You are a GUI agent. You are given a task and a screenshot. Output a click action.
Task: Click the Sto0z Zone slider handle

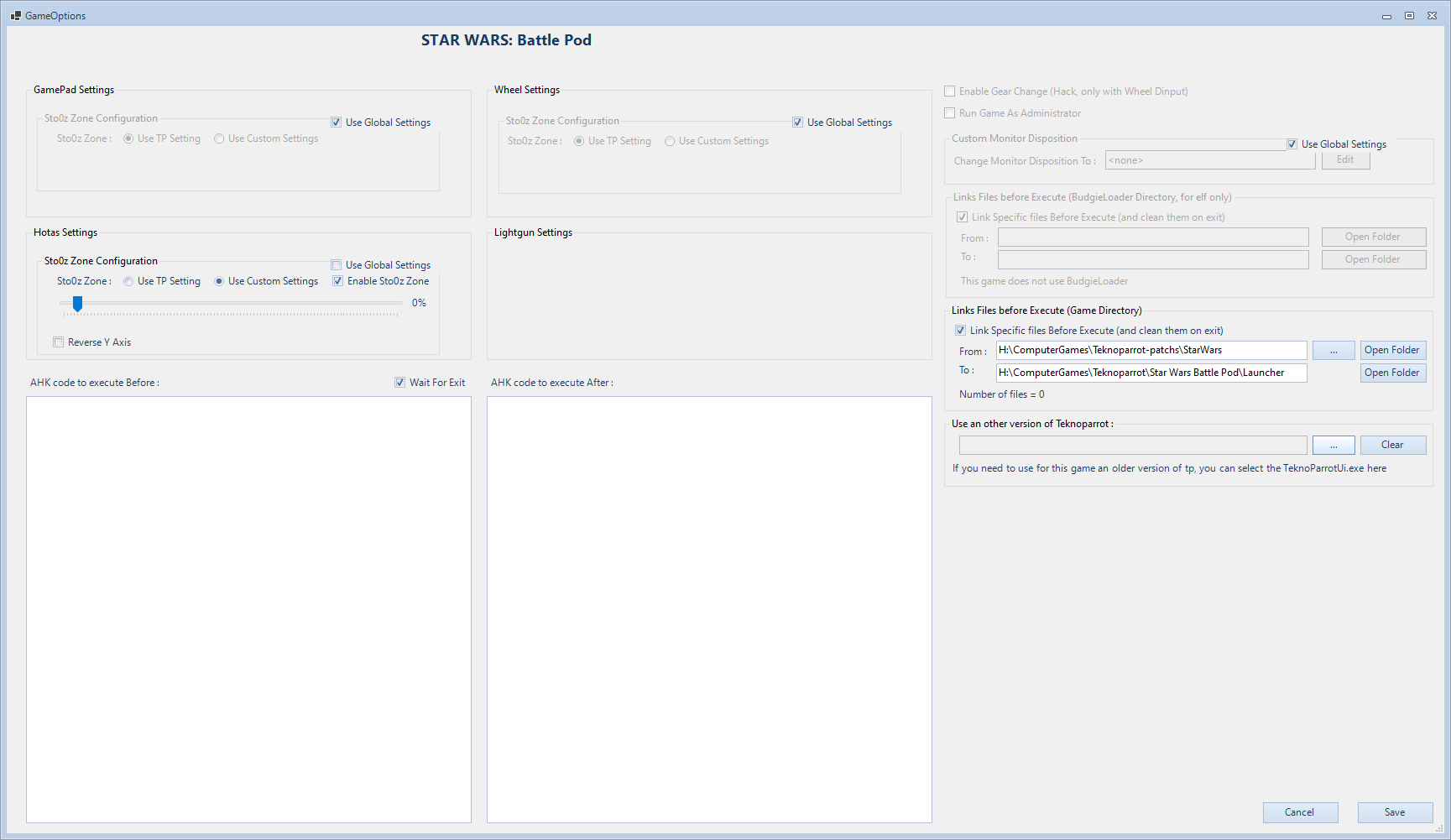coord(77,304)
